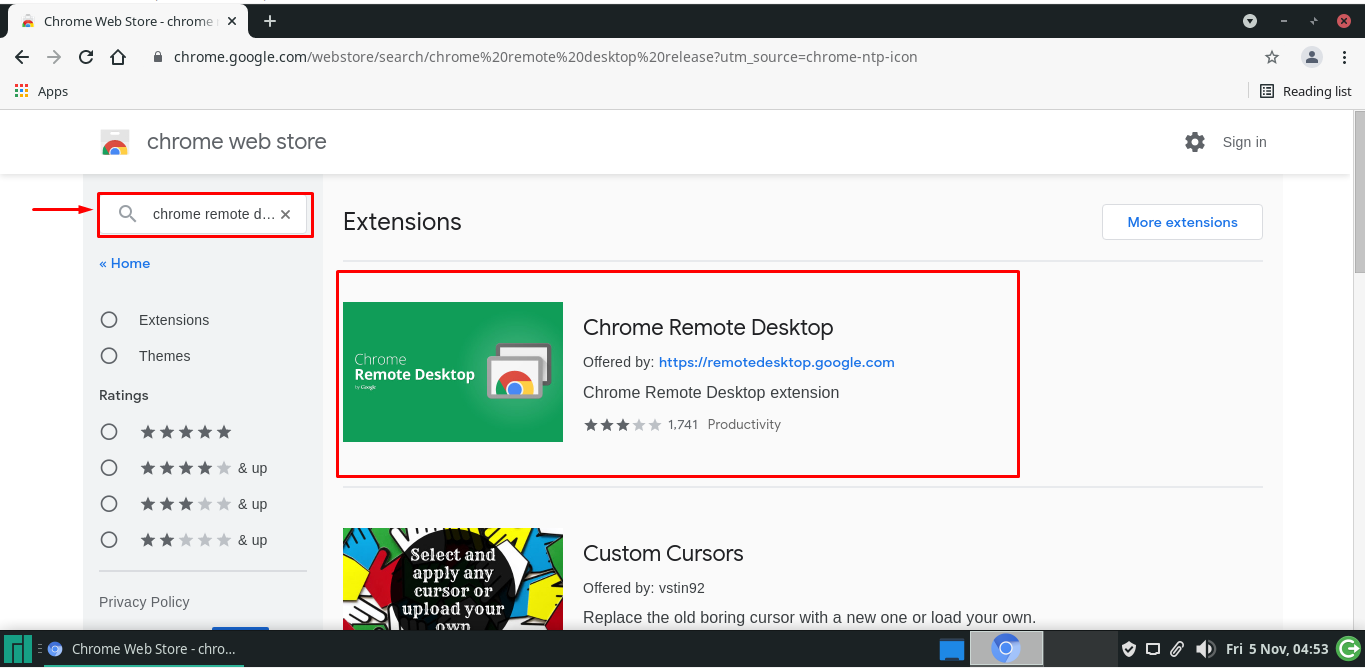Sign in to the web store
This screenshot has height=668, width=1365.
click(1244, 142)
